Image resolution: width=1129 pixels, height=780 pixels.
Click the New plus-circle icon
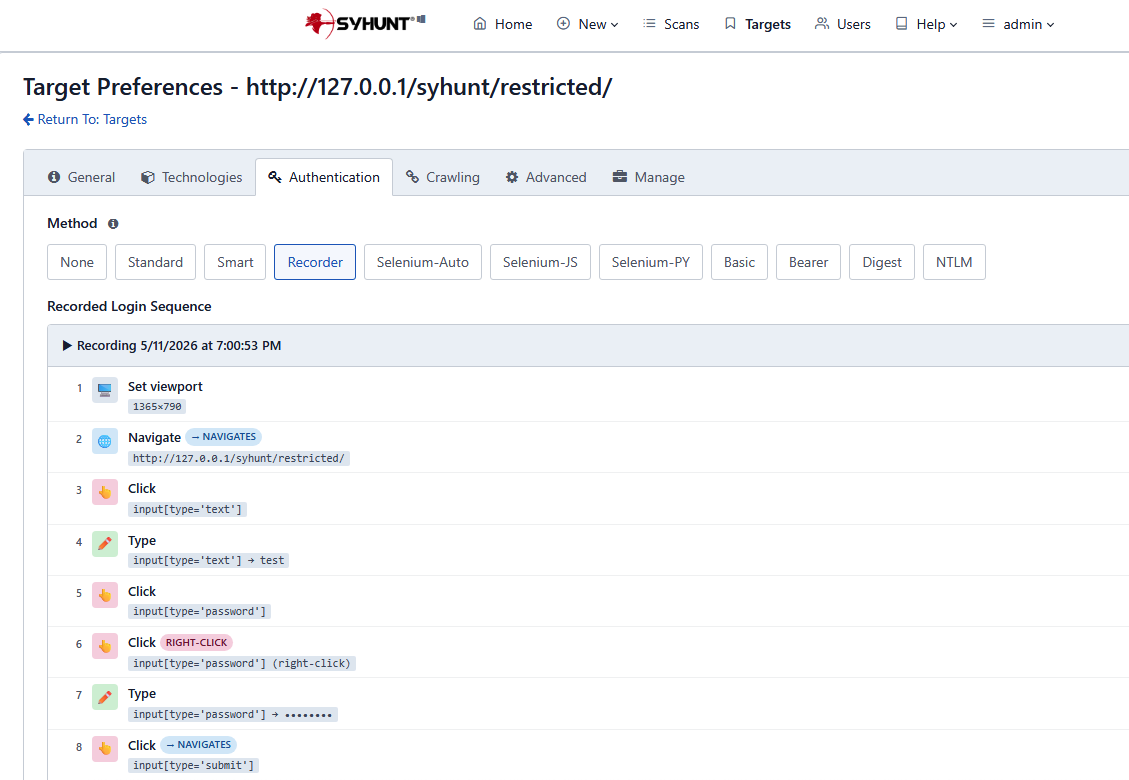coord(563,24)
